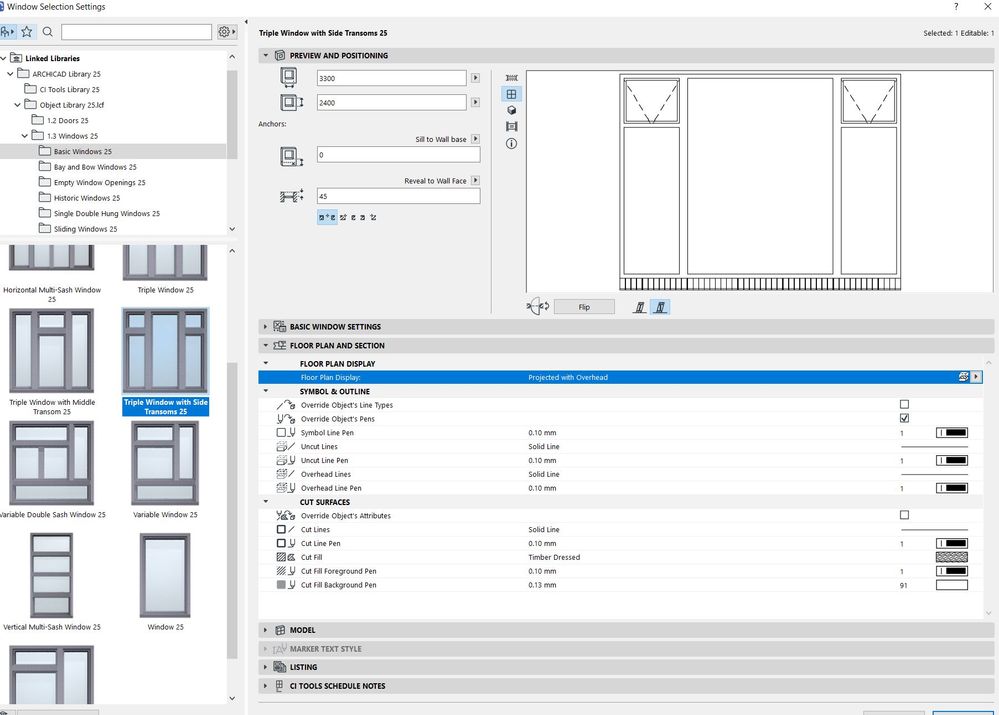Enable Override Object's Line Types checkbox

point(904,405)
